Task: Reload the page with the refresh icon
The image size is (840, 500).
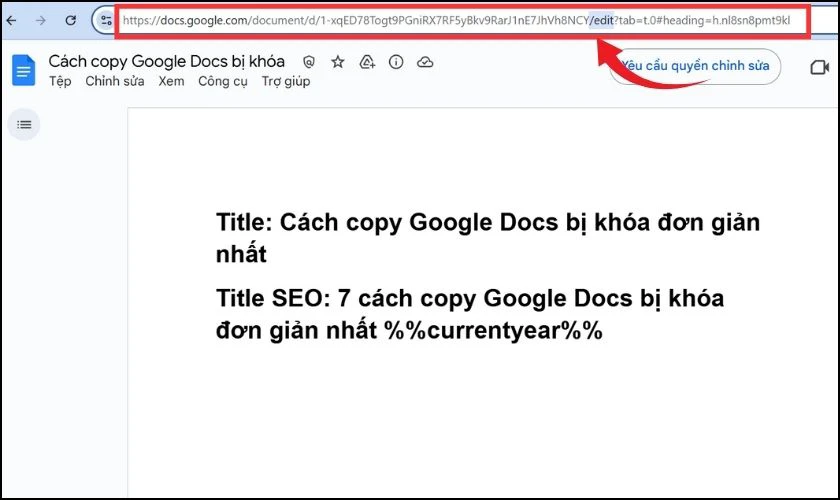Action: (x=70, y=21)
